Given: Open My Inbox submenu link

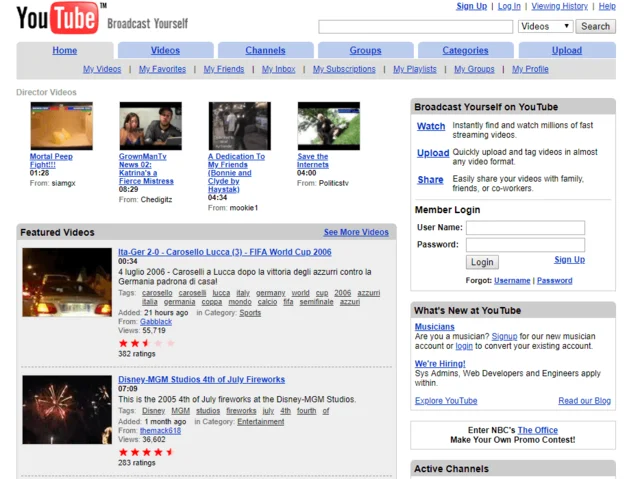Looking at the screenshot, I should click(278, 69).
